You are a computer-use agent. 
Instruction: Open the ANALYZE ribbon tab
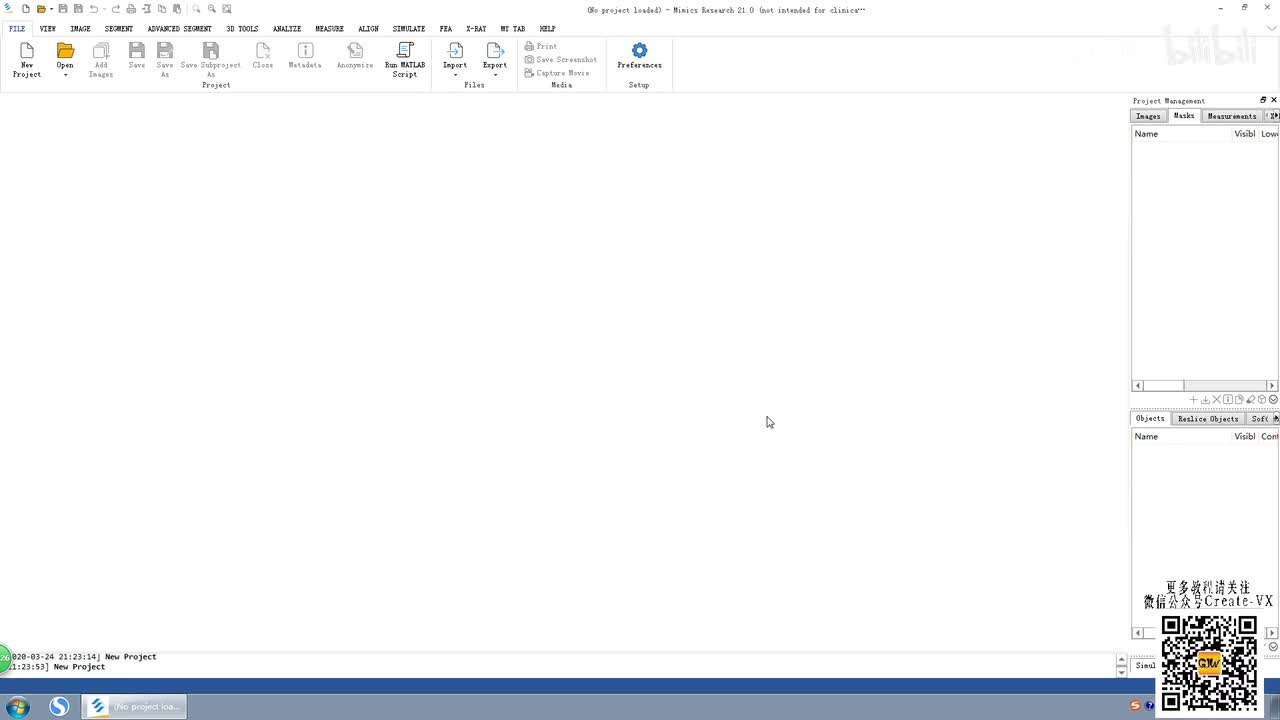pyautogui.click(x=287, y=29)
